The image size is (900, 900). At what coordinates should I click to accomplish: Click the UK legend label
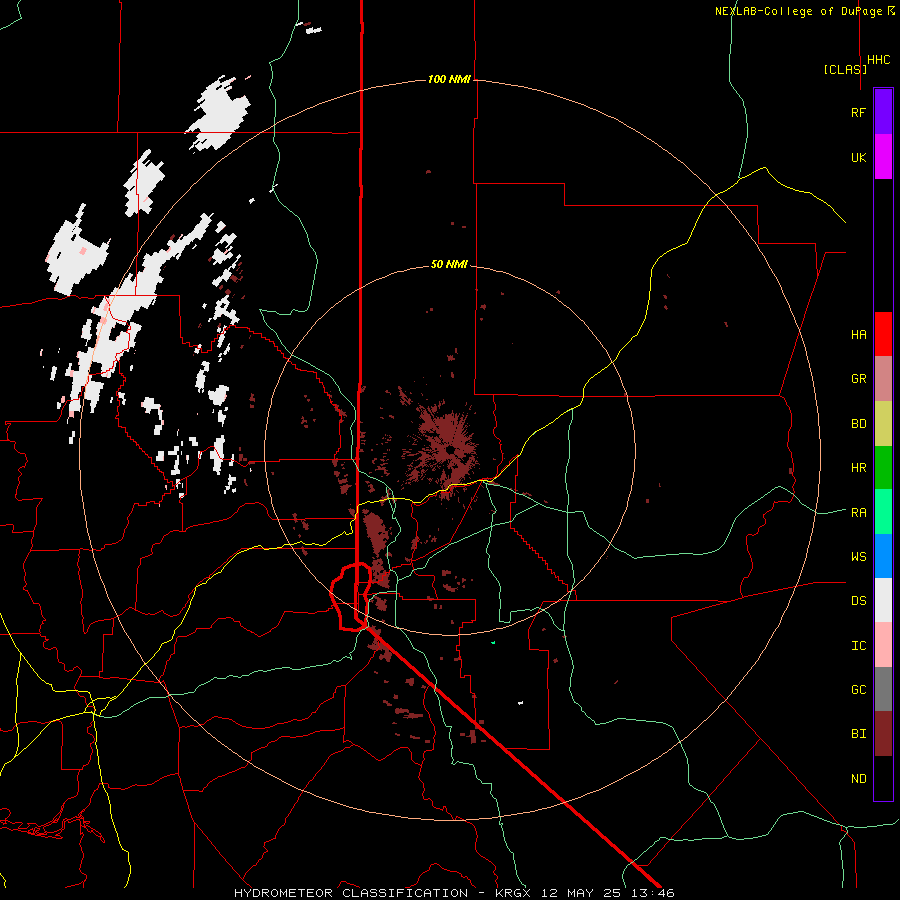click(x=858, y=157)
